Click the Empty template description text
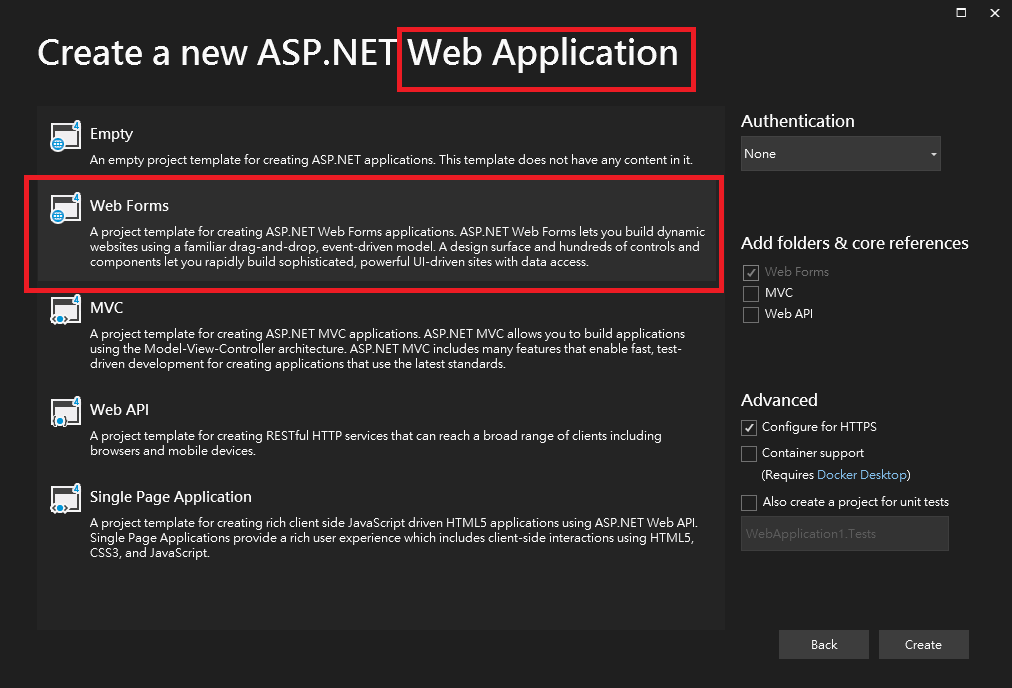Screen dimensions: 1012x688 click(391, 160)
